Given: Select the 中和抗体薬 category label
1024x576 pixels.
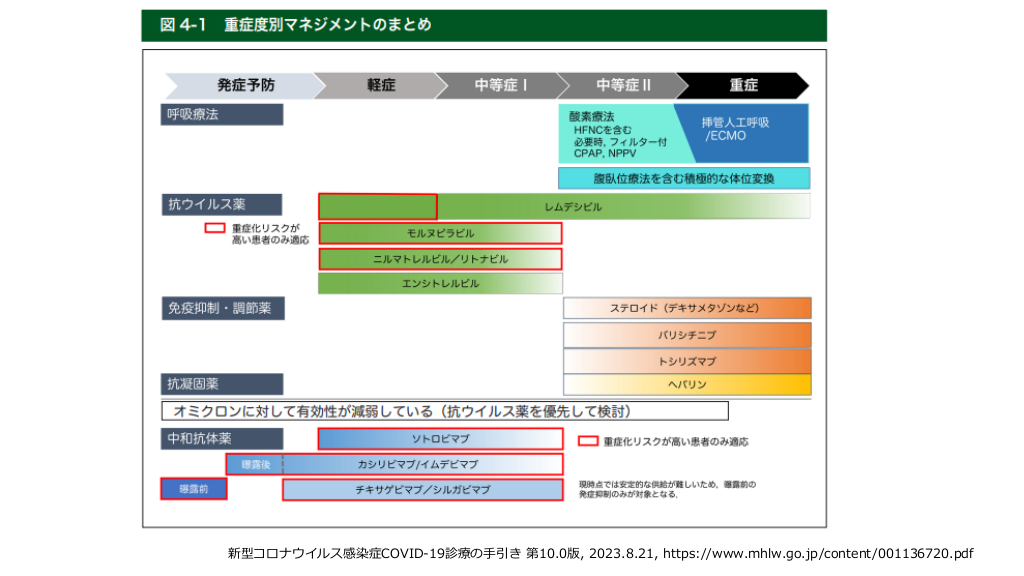Looking at the screenshot, I should [222, 438].
